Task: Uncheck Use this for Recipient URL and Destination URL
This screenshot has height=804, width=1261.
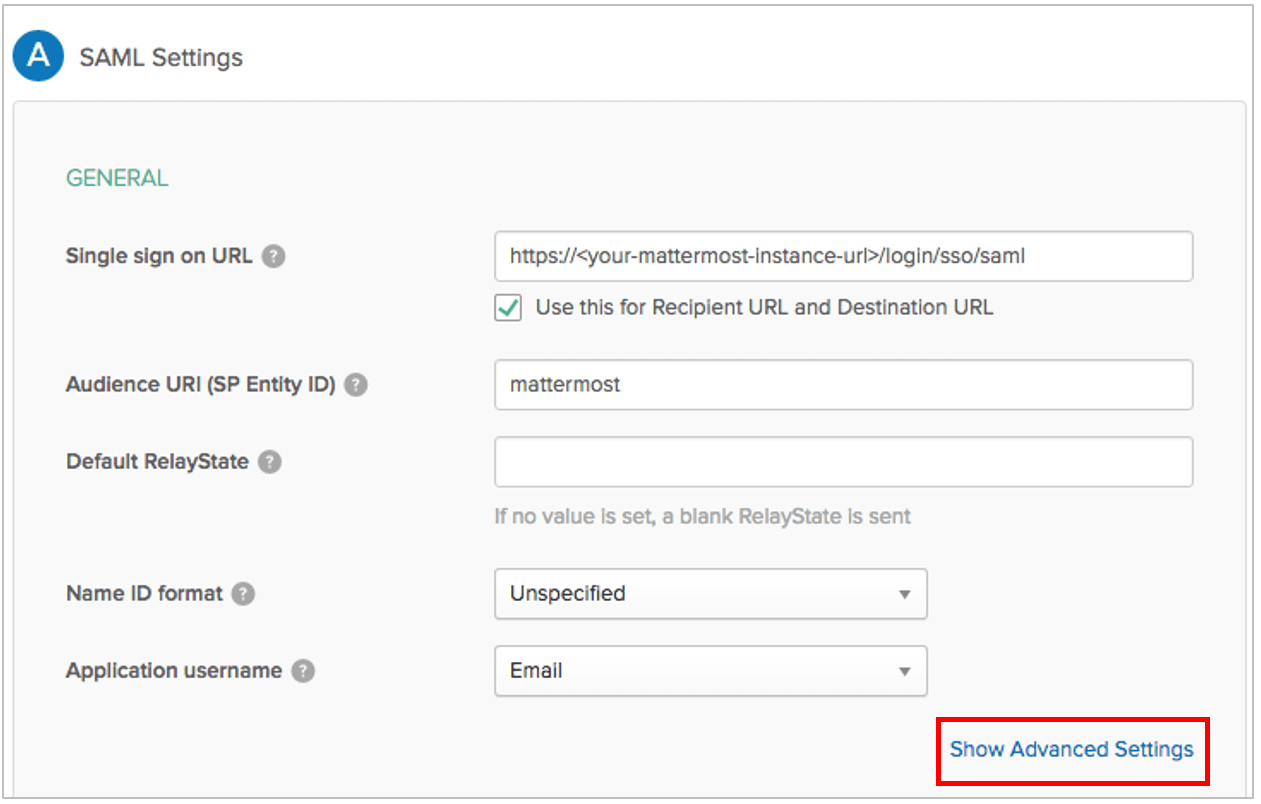Action: click(508, 308)
